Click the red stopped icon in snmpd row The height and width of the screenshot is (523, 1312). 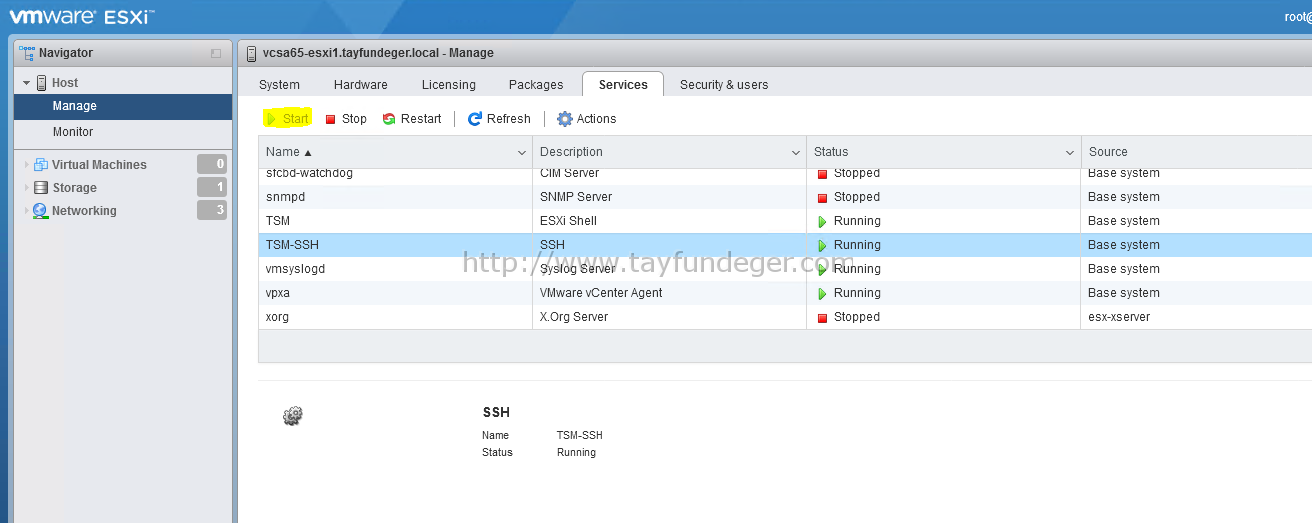[x=823, y=198]
